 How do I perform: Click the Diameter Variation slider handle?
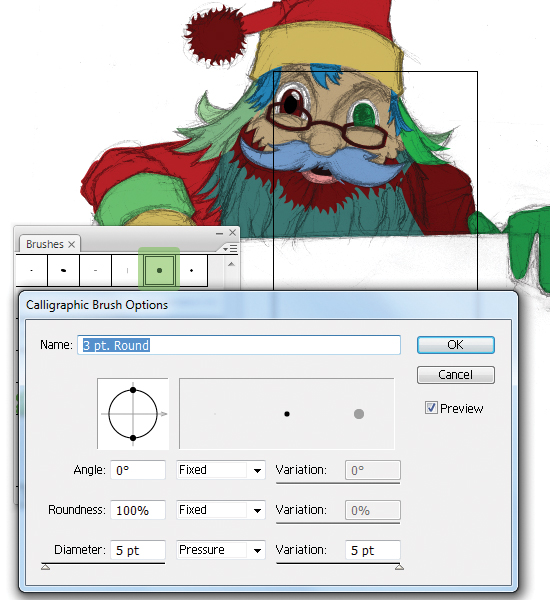399,567
